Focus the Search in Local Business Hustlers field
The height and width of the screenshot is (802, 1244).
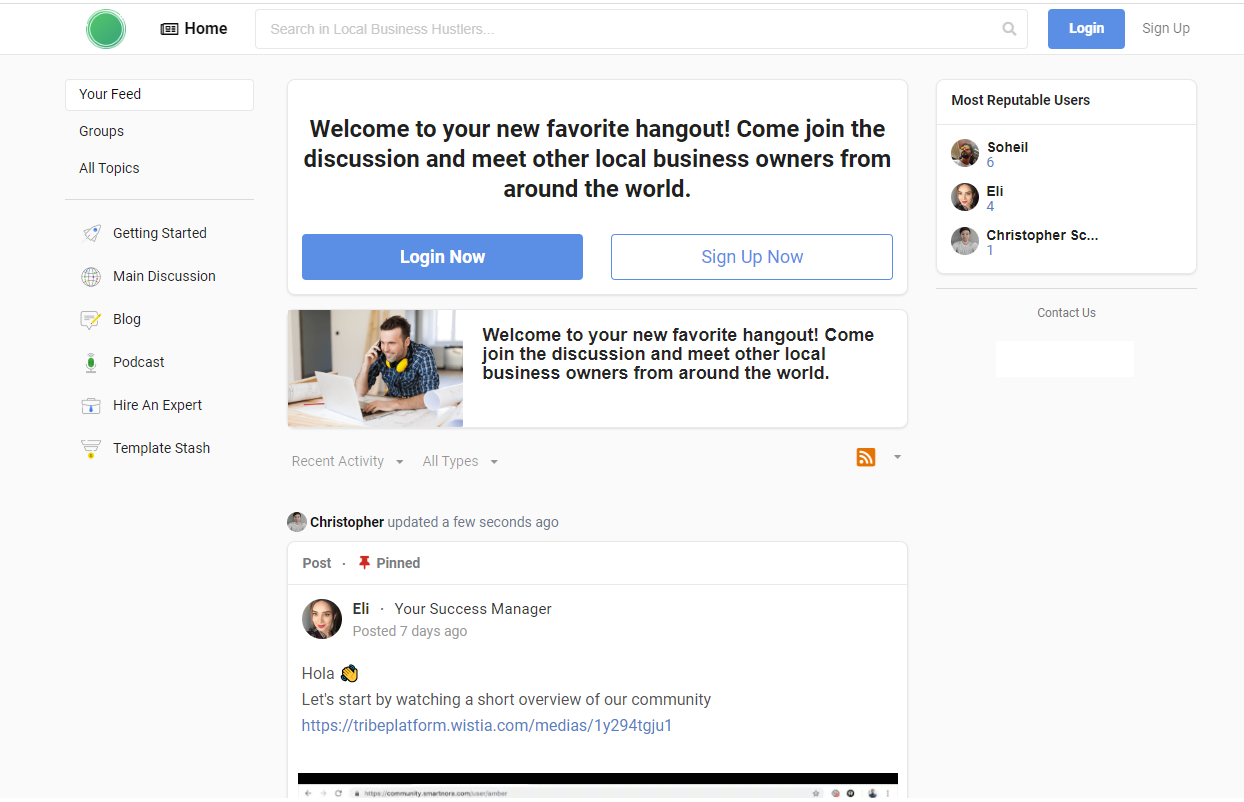point(630,29)
